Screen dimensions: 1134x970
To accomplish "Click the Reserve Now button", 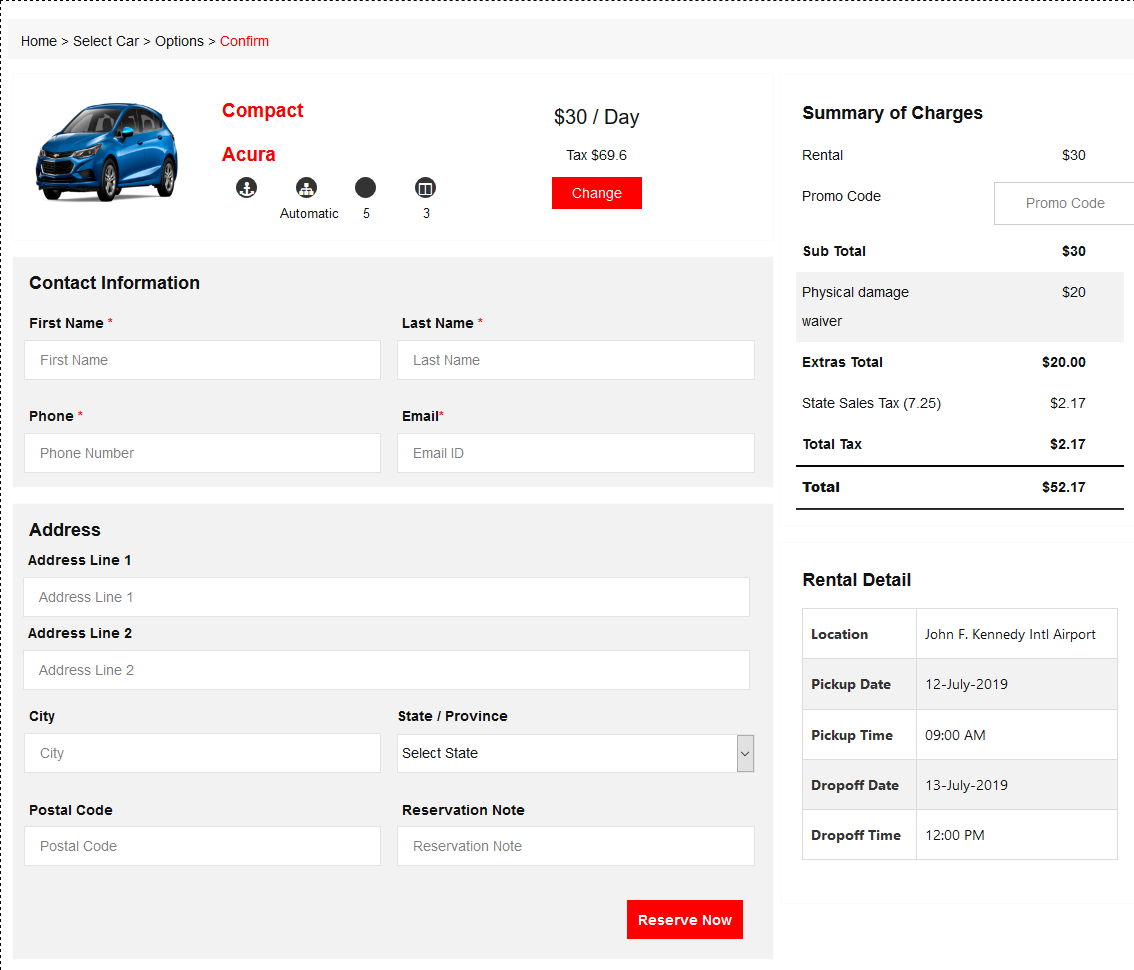I will coord(685,919).
